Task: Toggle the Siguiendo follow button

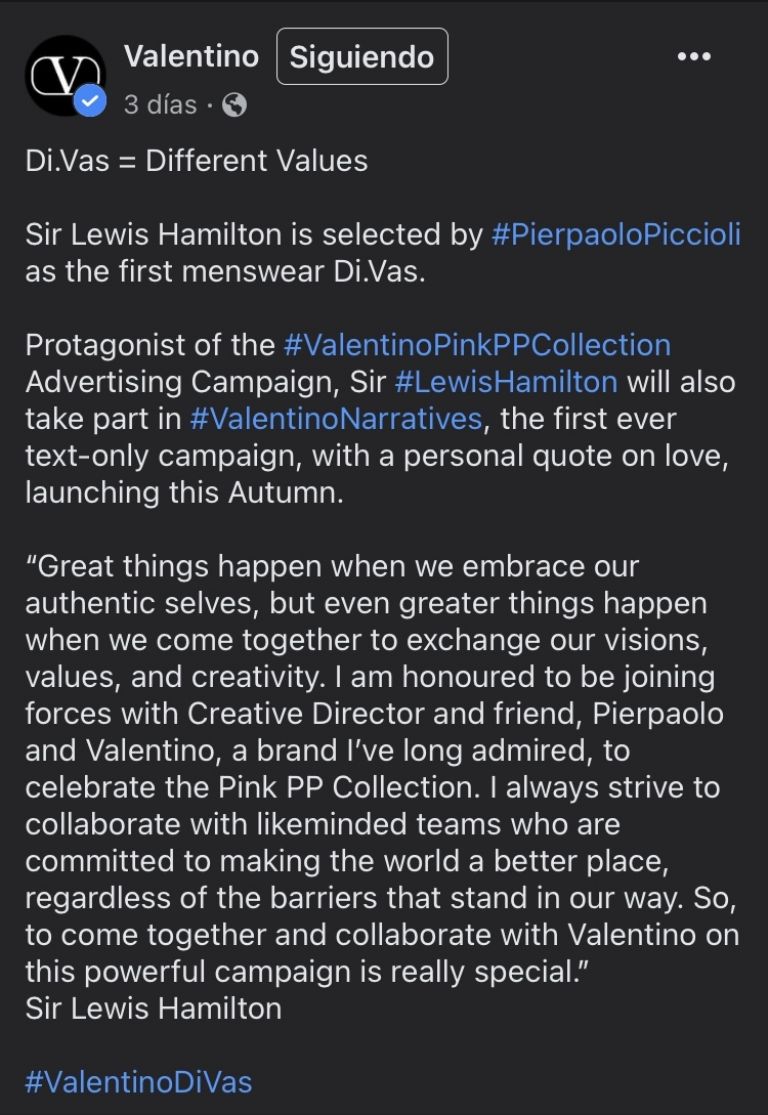Action: tap(362, 57)
